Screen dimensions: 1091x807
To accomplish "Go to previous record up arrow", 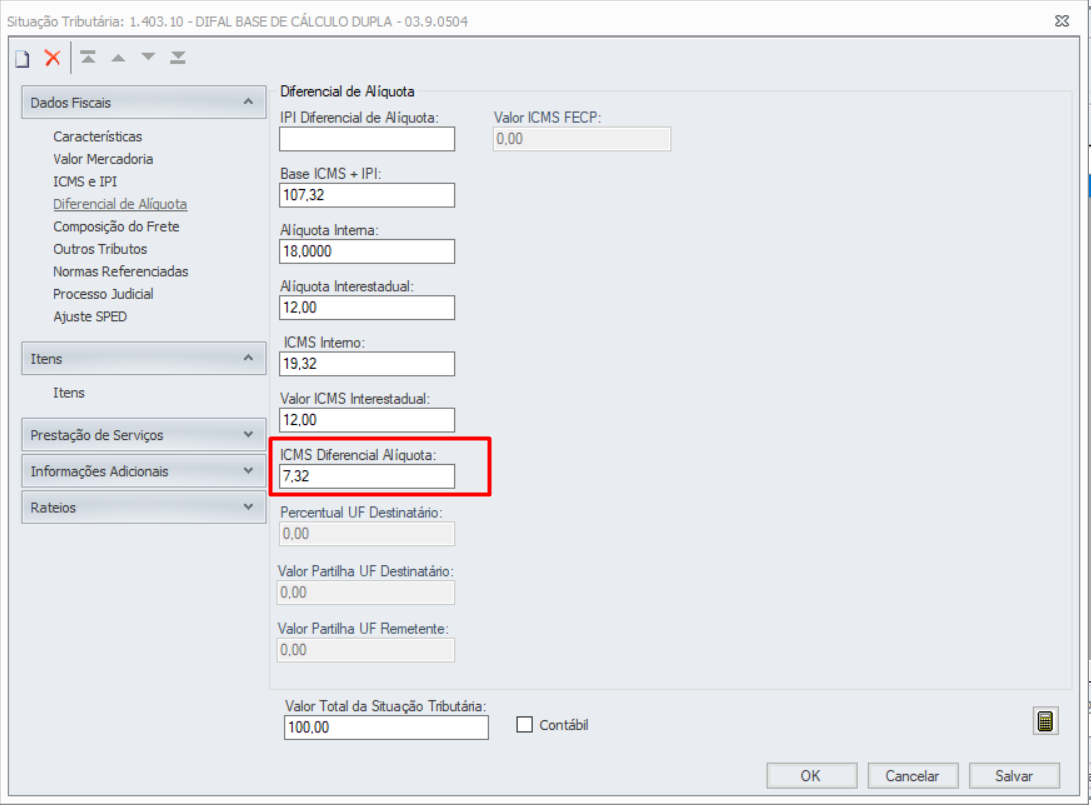I will [x=118, y=58].
